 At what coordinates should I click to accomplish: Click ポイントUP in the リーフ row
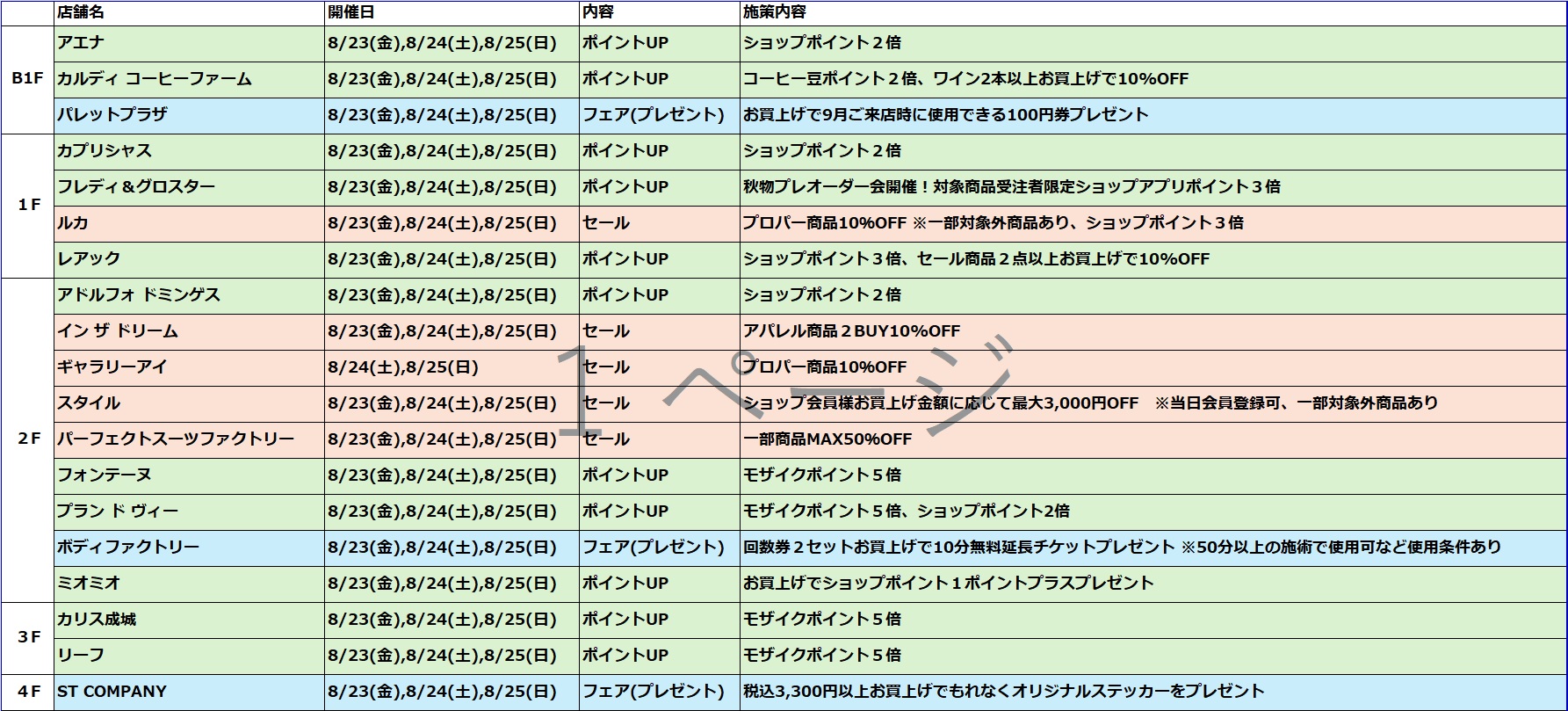[625, 656]
